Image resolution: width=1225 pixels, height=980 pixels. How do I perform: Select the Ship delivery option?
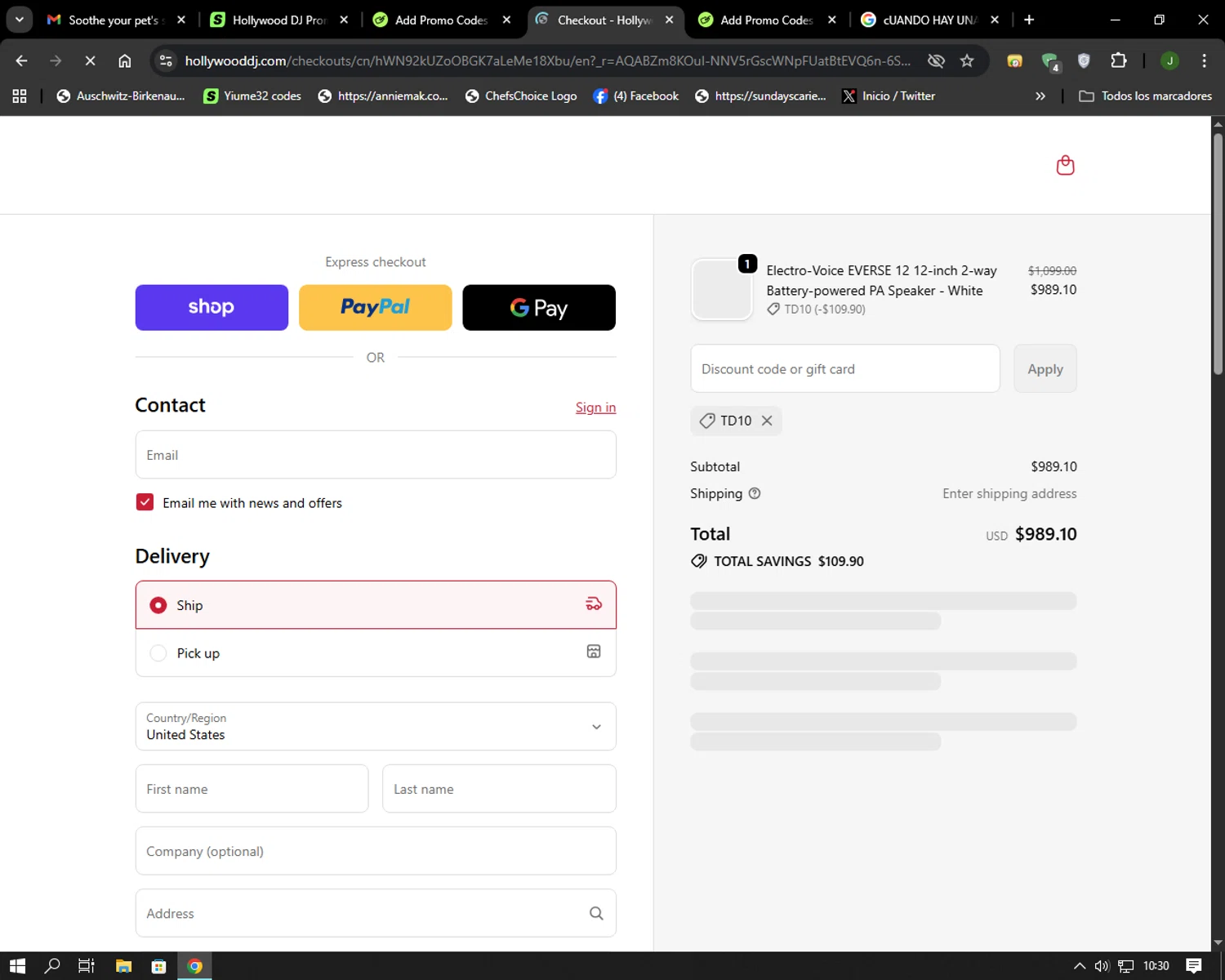376,605
